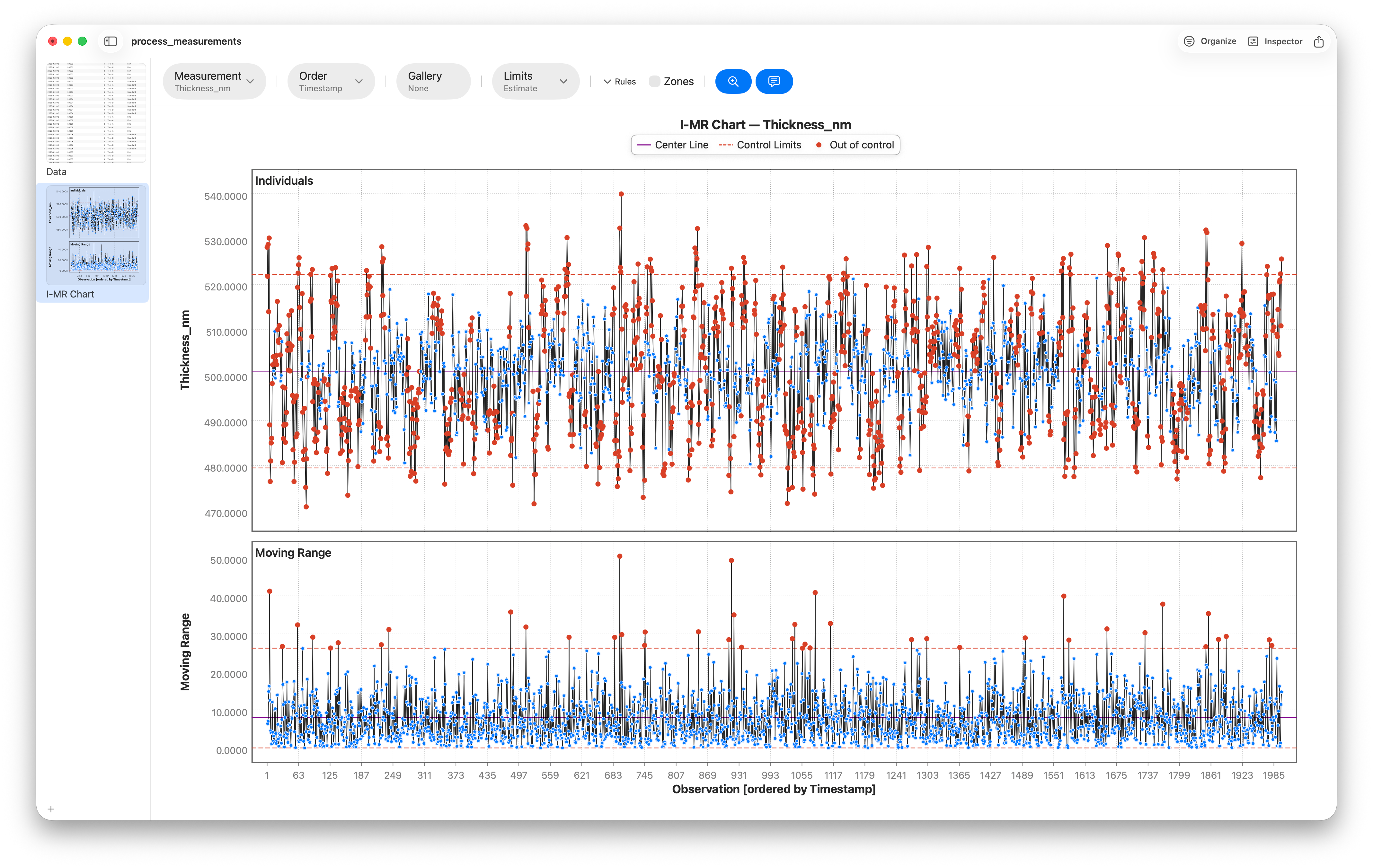This screenshot has height=868, width=1373.
Task: Expand the Limits Estimate dropdown
Action: (x=536, y=81)
